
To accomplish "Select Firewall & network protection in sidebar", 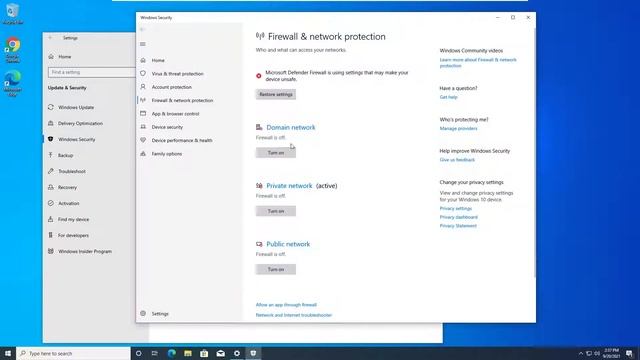I will (182, 100).
